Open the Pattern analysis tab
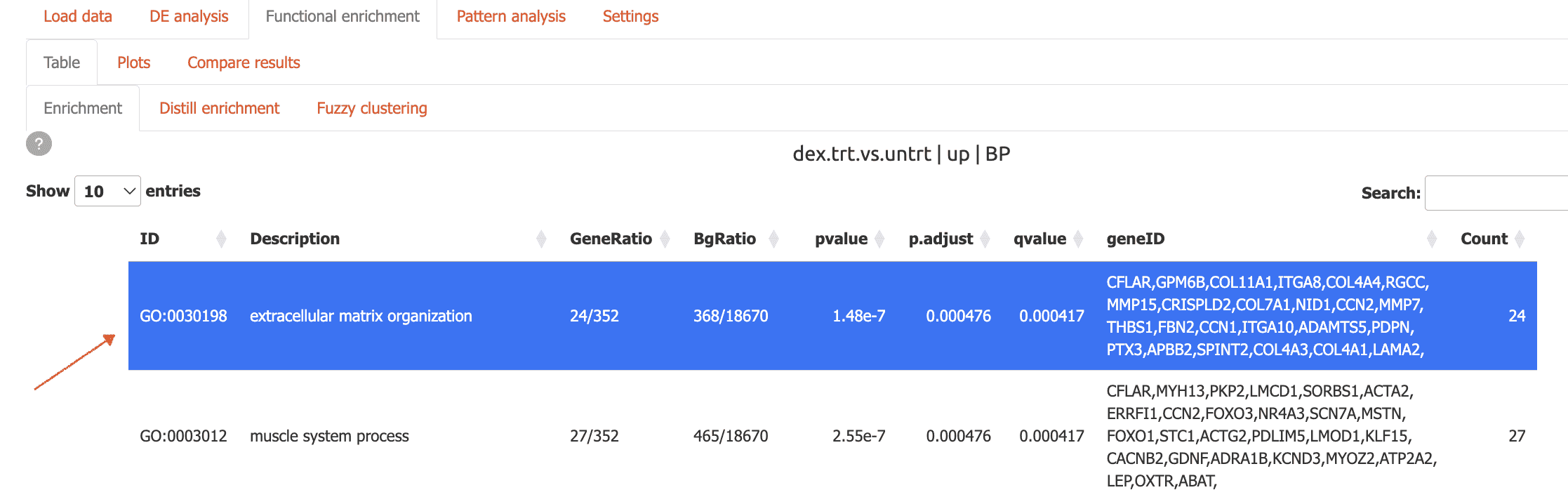The height and width of the screenshot is (497, 1568). click(510, 17)
